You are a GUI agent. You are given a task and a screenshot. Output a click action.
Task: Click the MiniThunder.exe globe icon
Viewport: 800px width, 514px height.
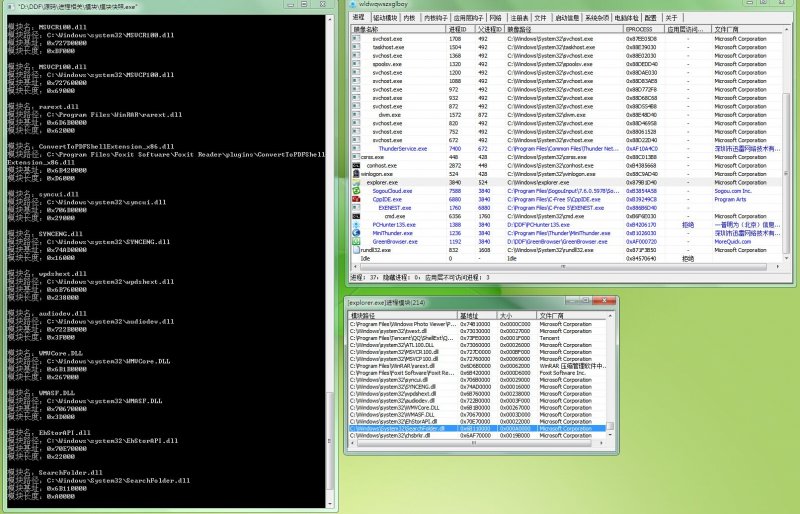pyautogui.click(x=356, y=233)
